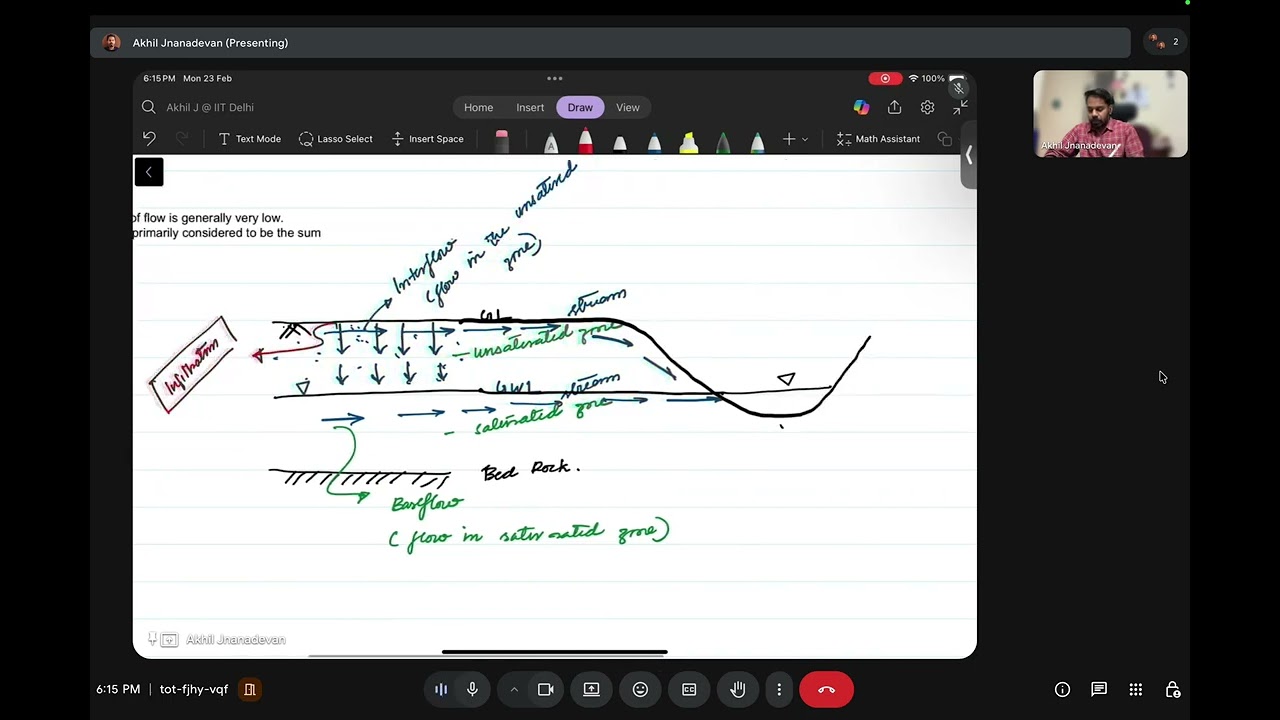Select the yellow highlighter

[688, 142]
